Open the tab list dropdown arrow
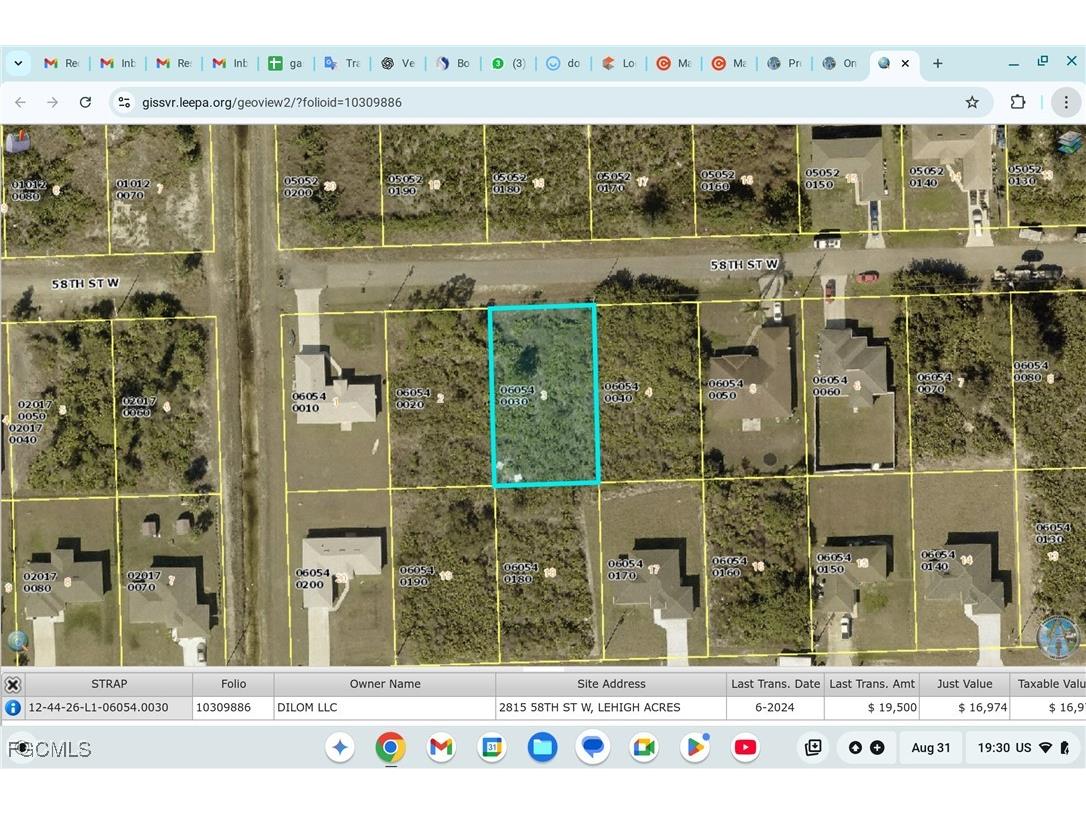Viewport: 1086px width, 814px height. (18, 63)
